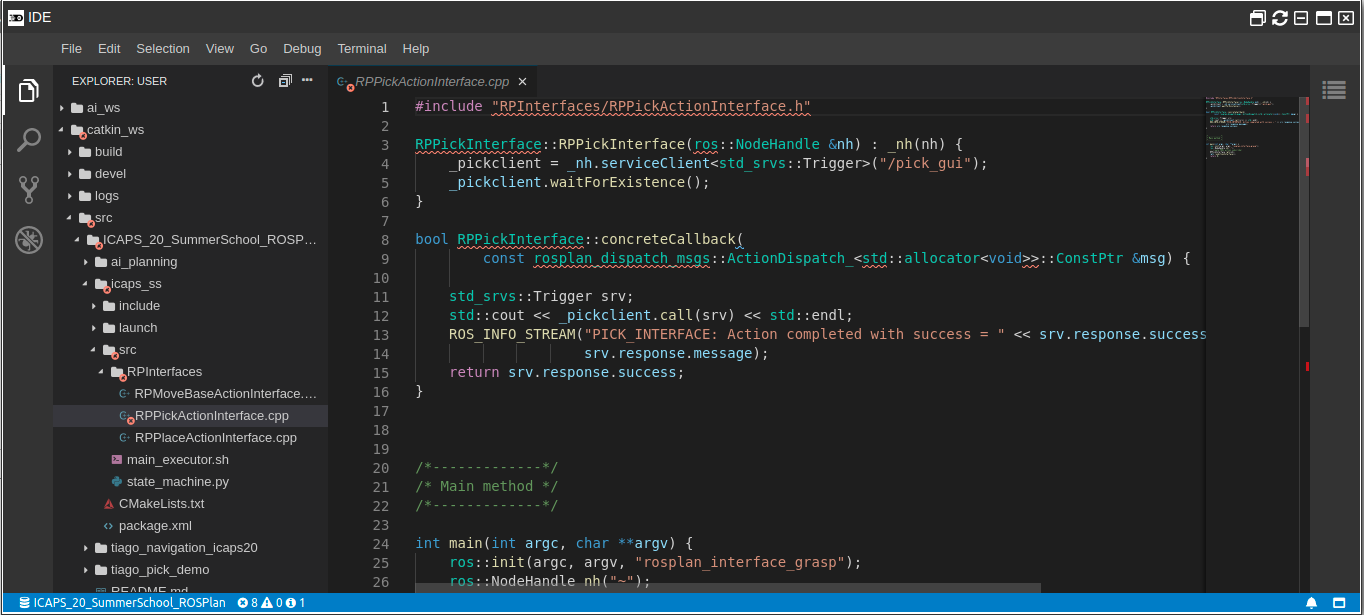The width and height of the screenshot is (1364, 615).
Task: Expand the ai_planning folder
Action: [190, 262]
